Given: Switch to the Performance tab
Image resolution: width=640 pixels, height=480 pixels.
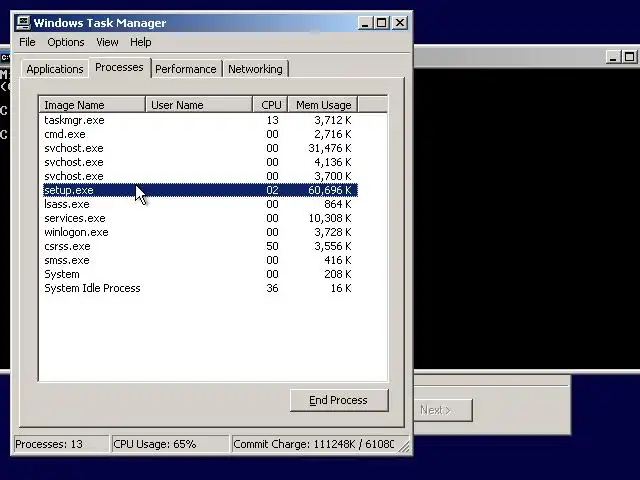Looking at the screenshot, I should point(186,69).
